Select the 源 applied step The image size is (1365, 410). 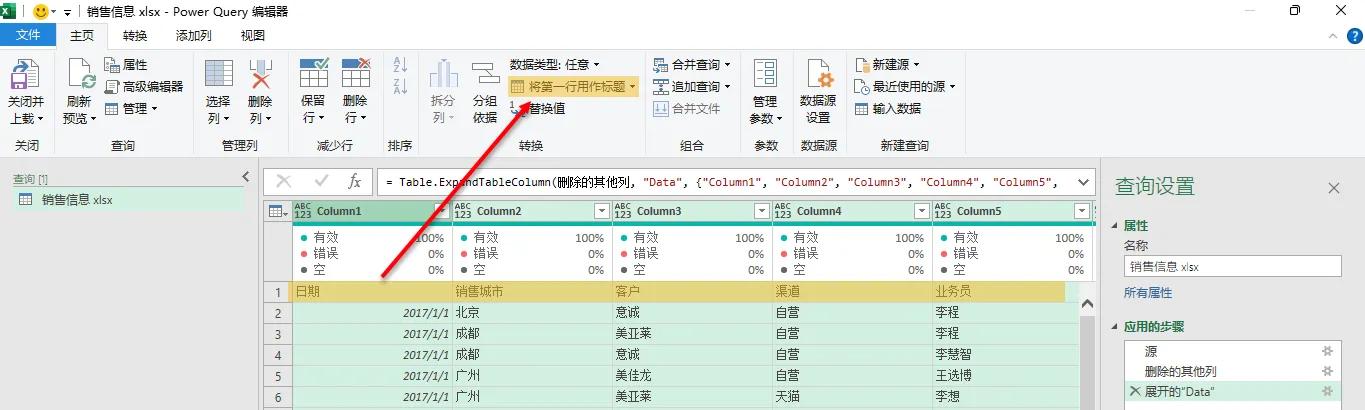[x=1233, y=352]
